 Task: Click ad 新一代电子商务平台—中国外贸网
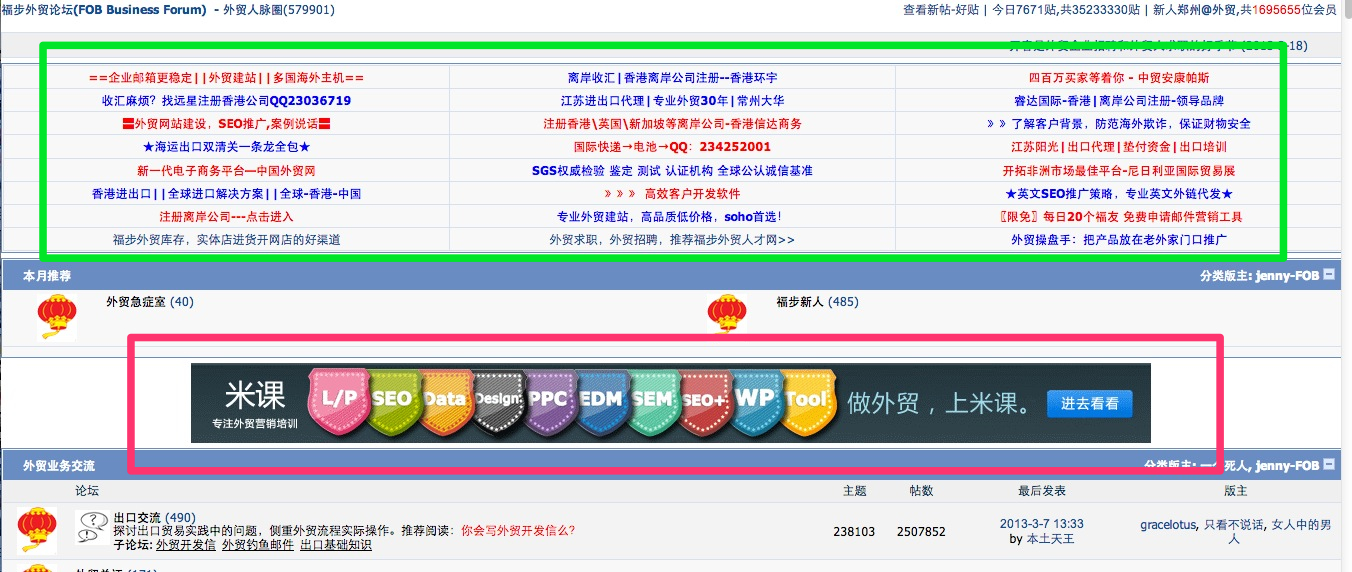[226, 171]
